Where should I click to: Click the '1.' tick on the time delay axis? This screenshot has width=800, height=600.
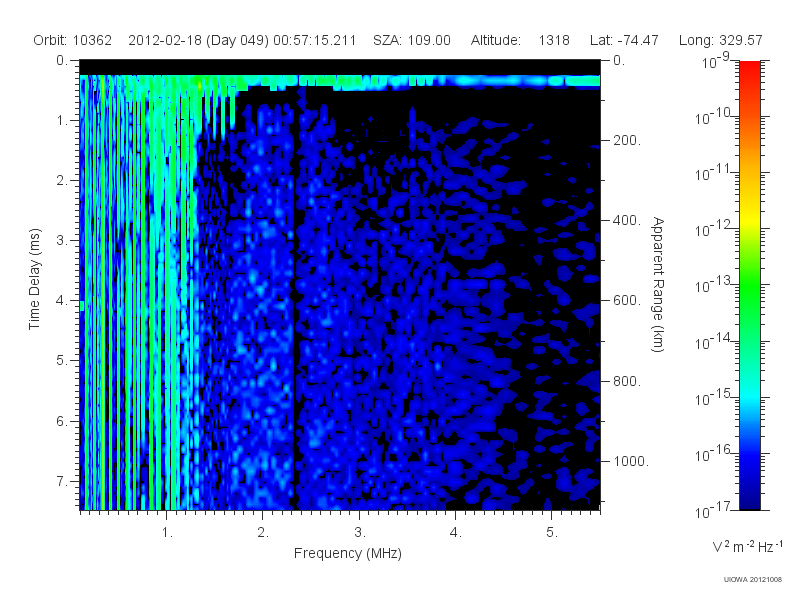[62, 121]
